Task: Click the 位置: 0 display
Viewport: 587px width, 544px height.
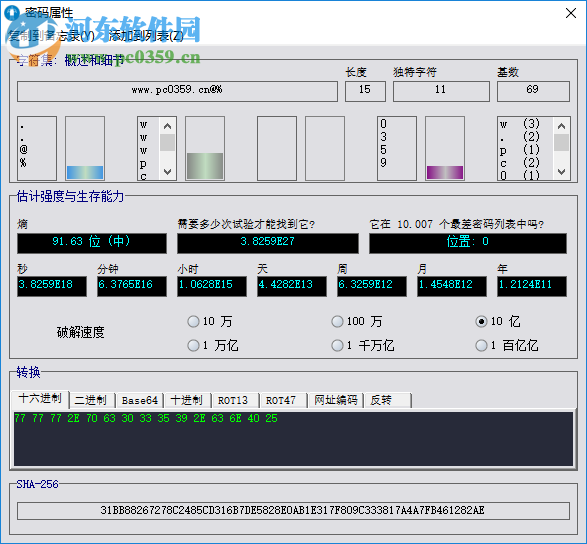Action: click(x=468, y=243)
